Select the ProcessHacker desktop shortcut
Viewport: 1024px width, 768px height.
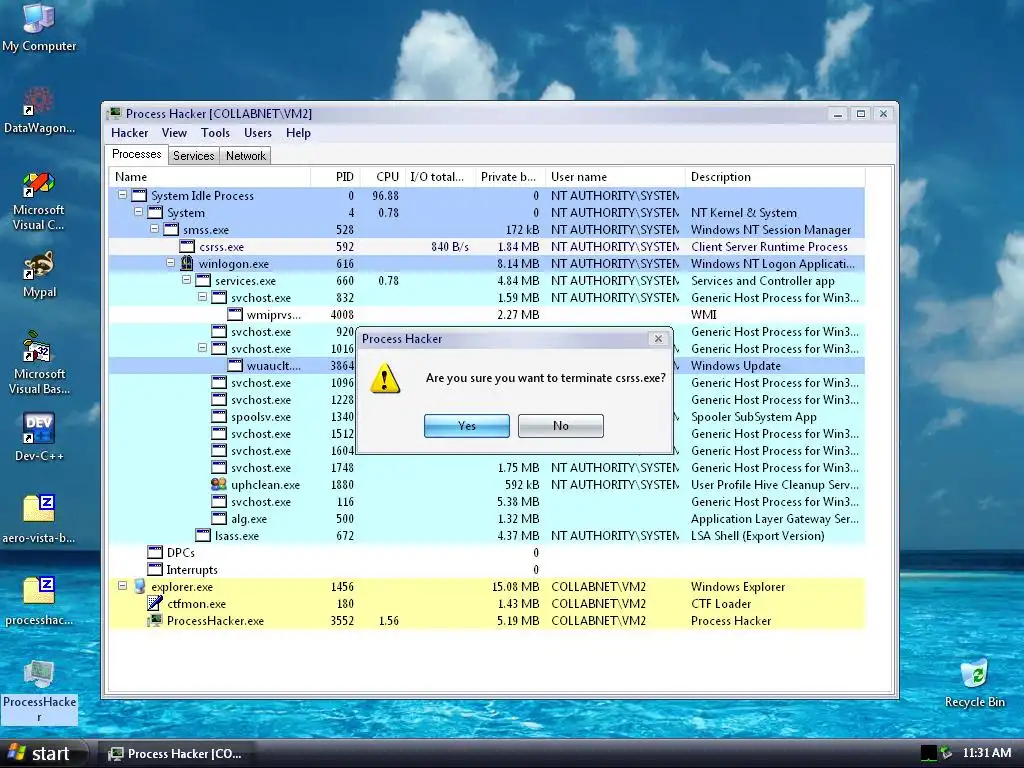(x=39, y=691)
